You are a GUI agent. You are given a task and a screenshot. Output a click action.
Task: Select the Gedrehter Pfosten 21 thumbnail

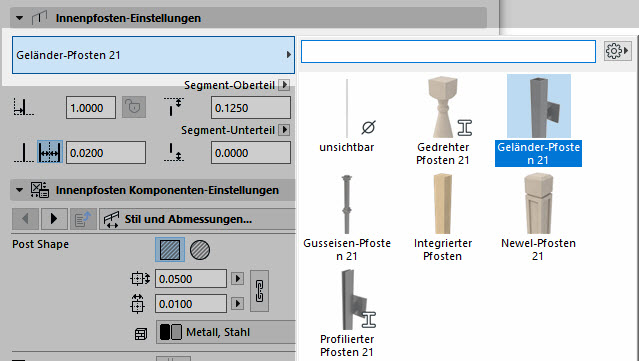(x=443, y=121)
